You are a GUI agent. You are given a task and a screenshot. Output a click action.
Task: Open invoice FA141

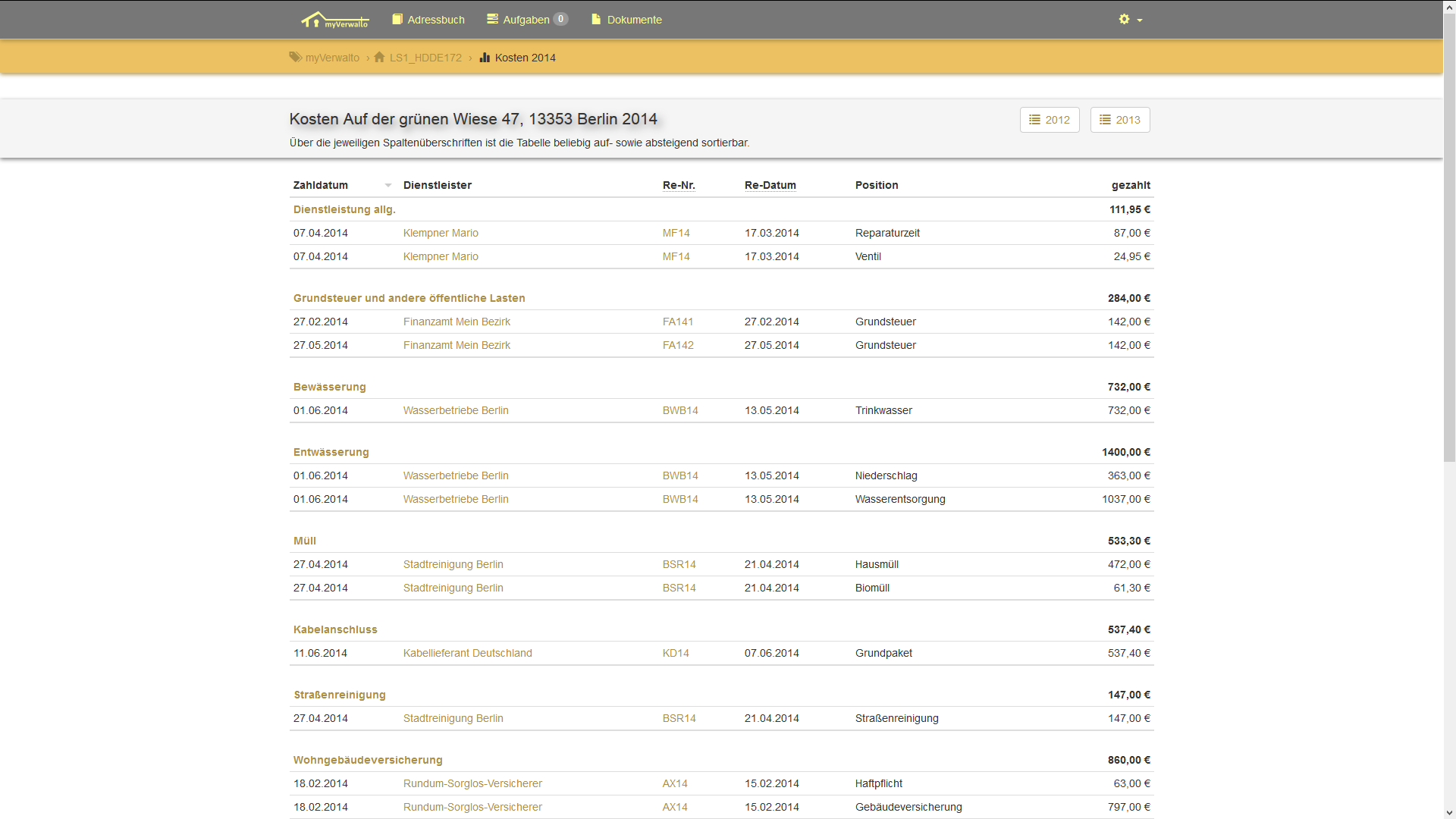pos(678,322)
